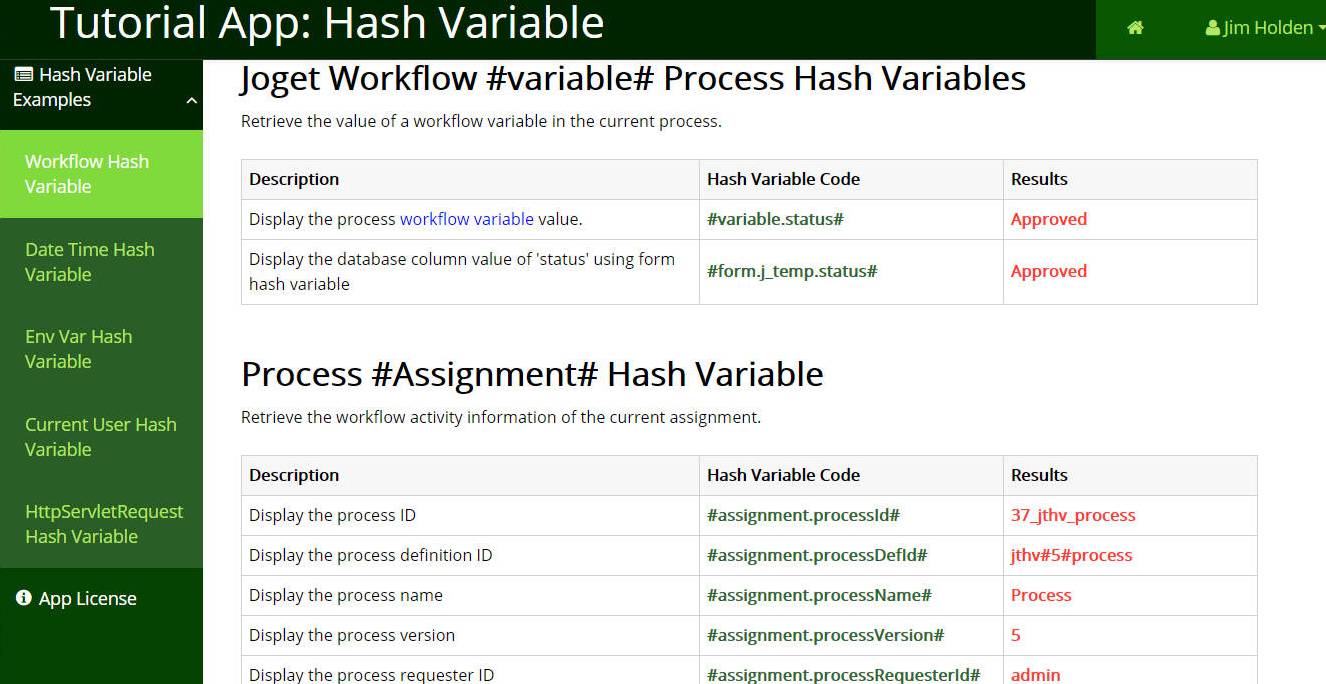Click the list icon next to Hash Variable Examples
Image resolution: width=1326 pixels, height=684 pixels.
[23, 74]
